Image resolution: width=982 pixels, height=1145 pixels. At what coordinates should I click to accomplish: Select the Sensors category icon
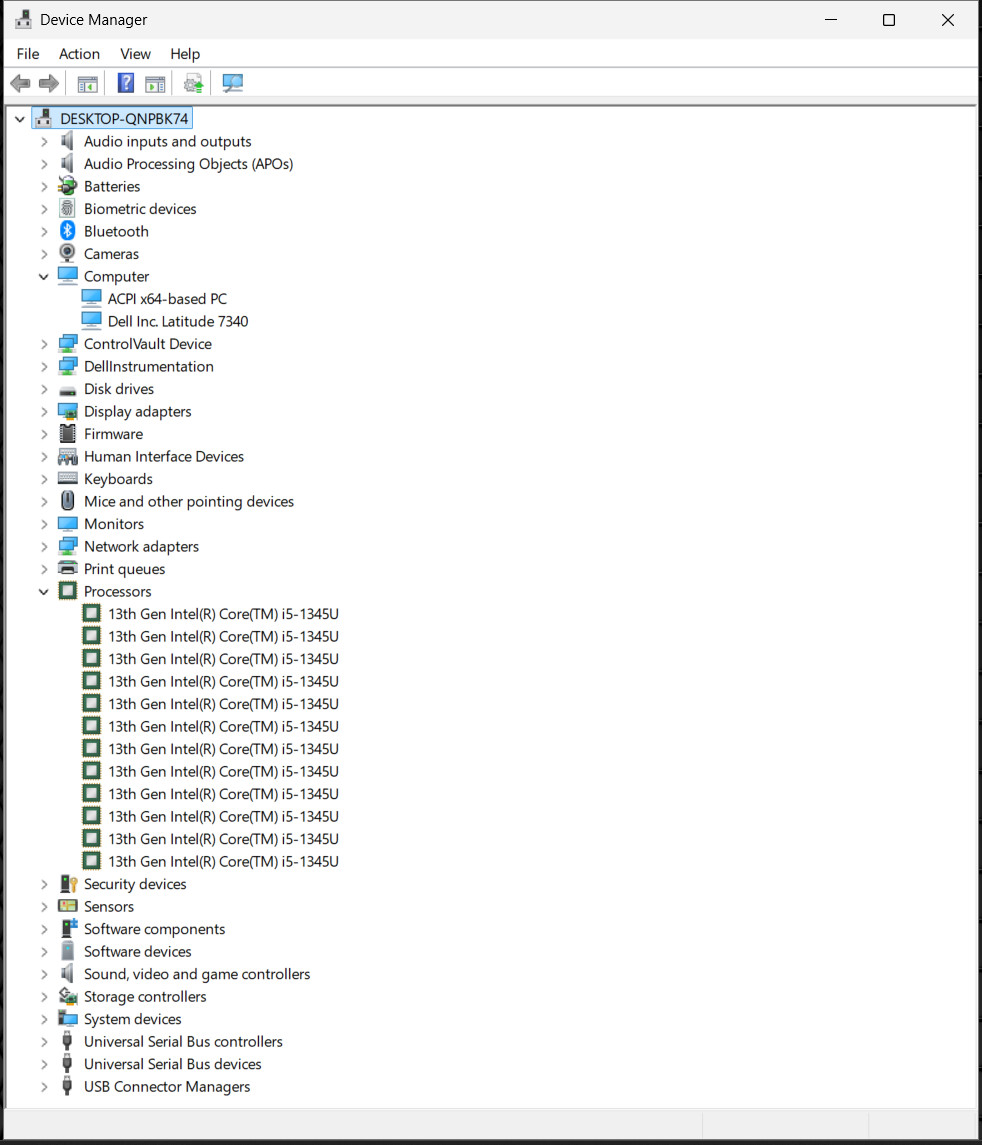pyautogui.click(x=68, y=906)
